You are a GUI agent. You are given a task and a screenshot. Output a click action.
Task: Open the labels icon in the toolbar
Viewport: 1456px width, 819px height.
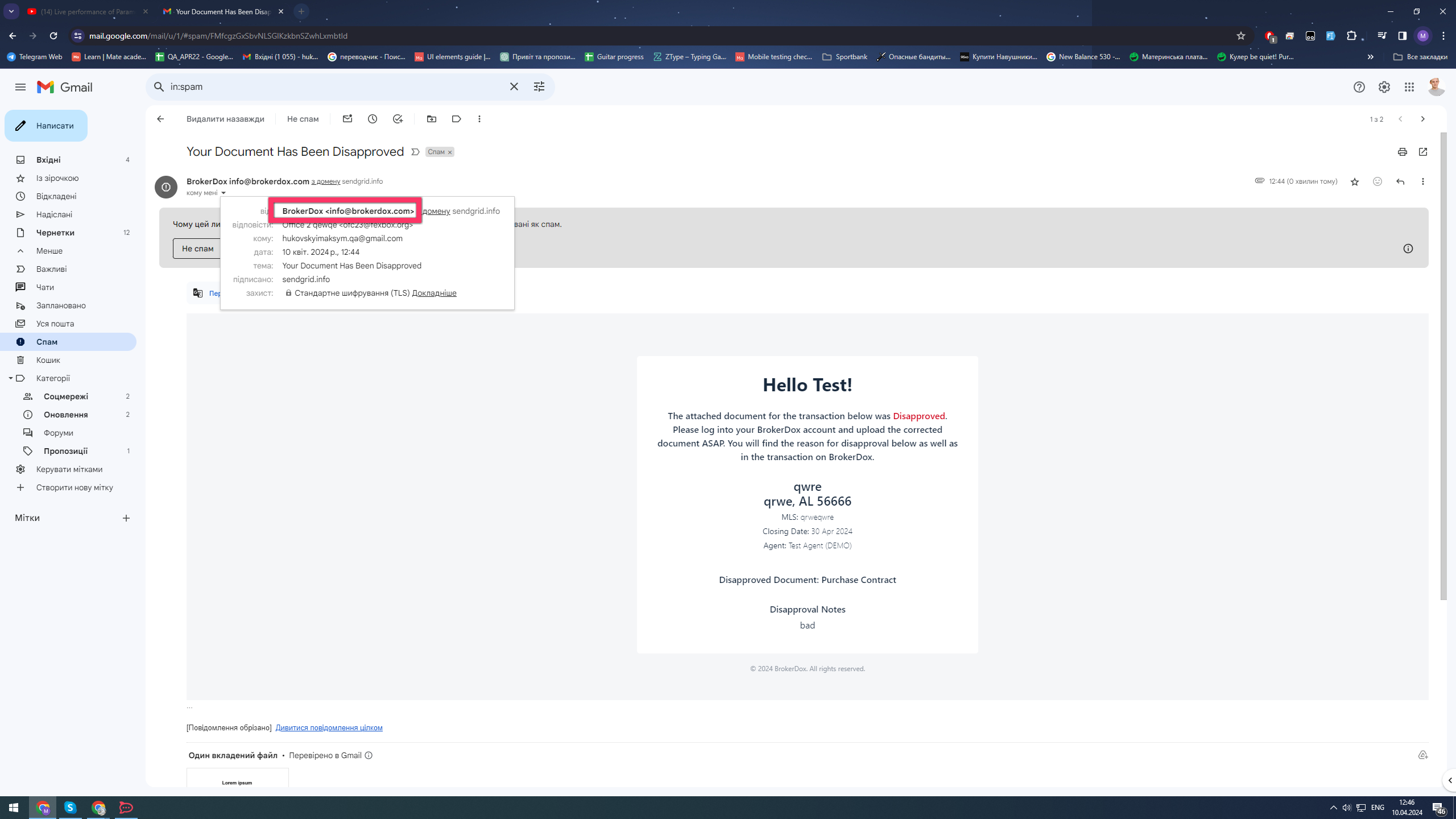pyautogui.click(x=456, y=119)
